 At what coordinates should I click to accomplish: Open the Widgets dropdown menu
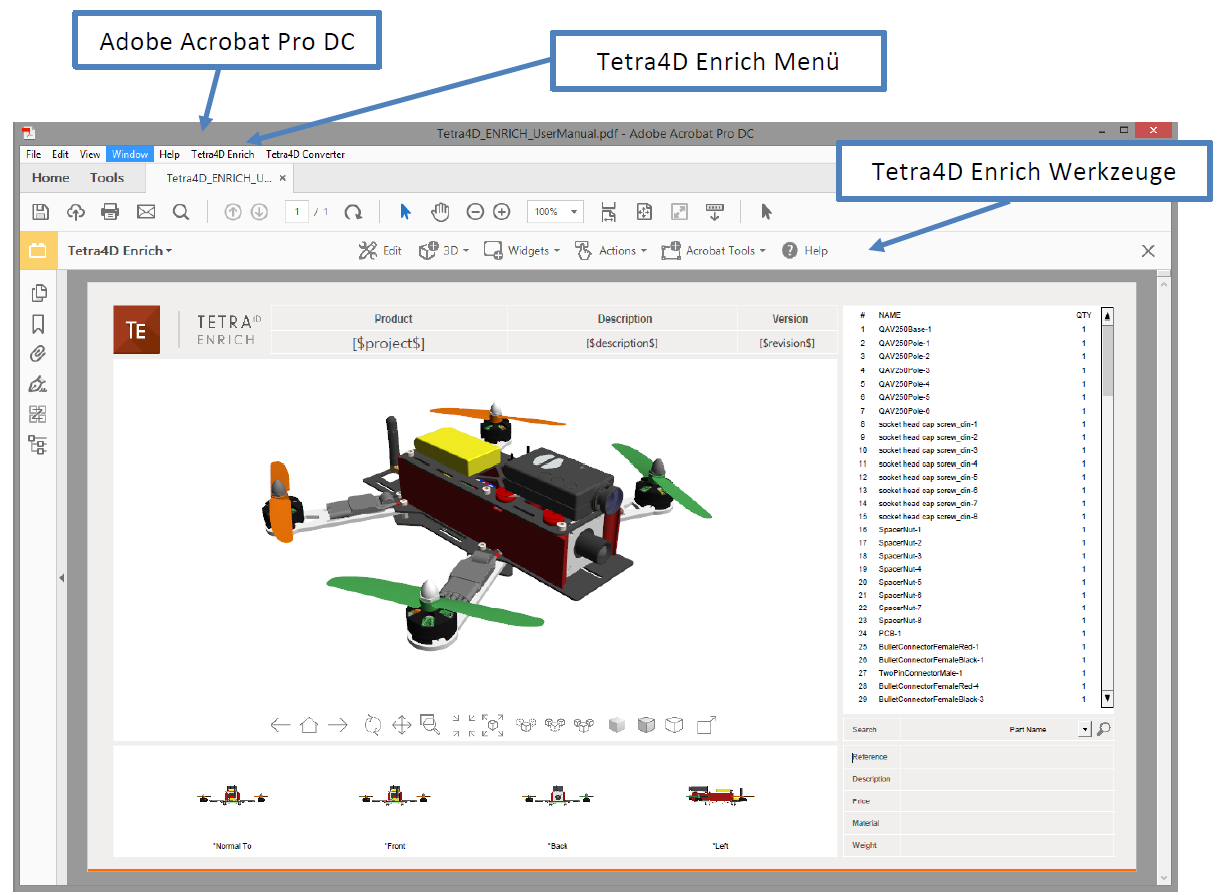[521, 250]
